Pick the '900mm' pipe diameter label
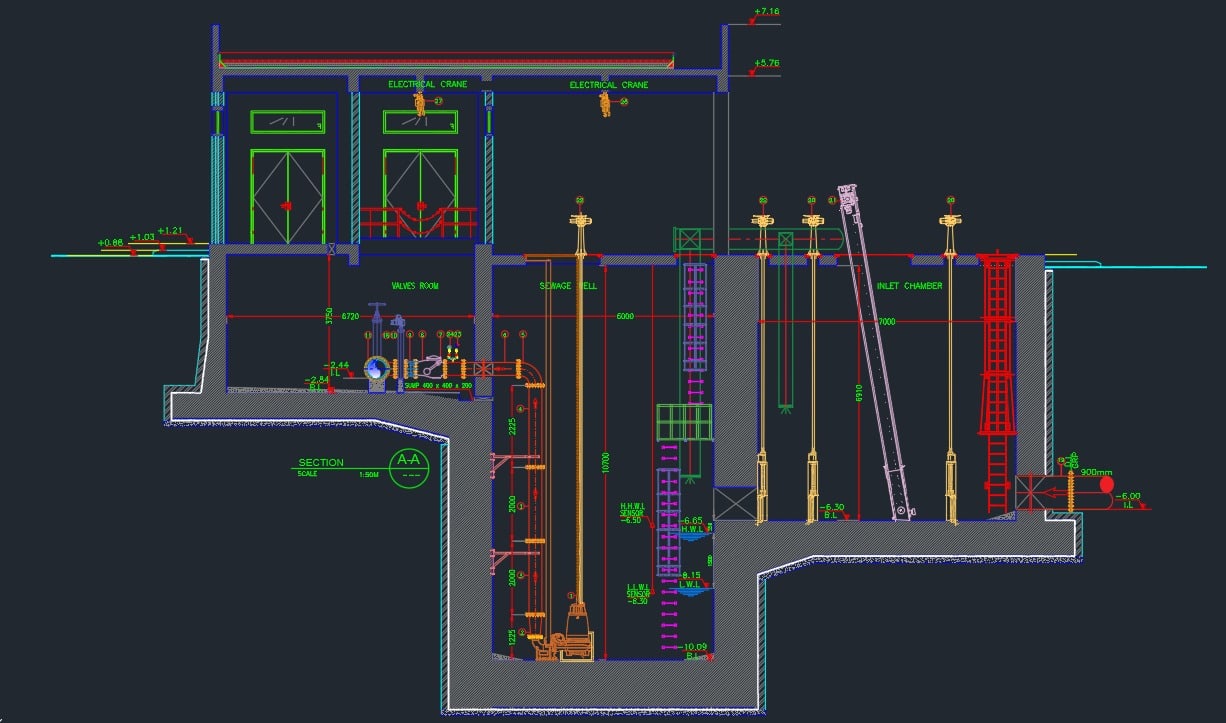This screenshot has height=723, width=1226. point(1095,472)
